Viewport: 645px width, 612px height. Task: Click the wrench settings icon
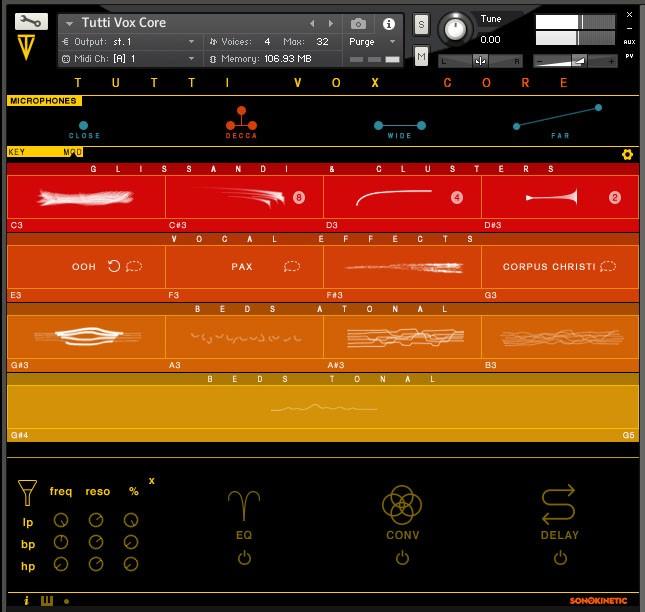pyautogui.click(x=31, y=21)
